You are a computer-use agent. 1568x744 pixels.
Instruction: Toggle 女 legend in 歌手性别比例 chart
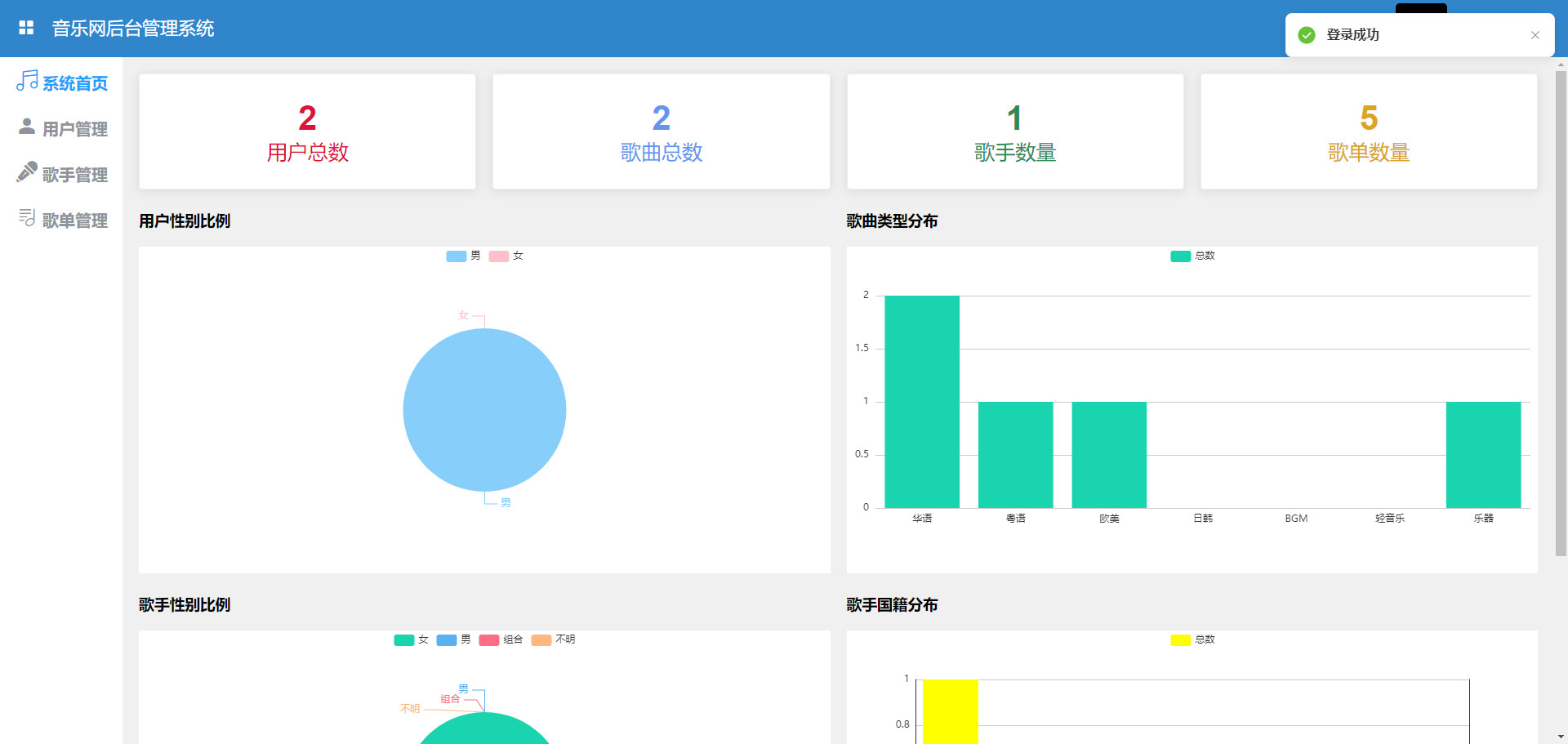(x=411, y=640)
